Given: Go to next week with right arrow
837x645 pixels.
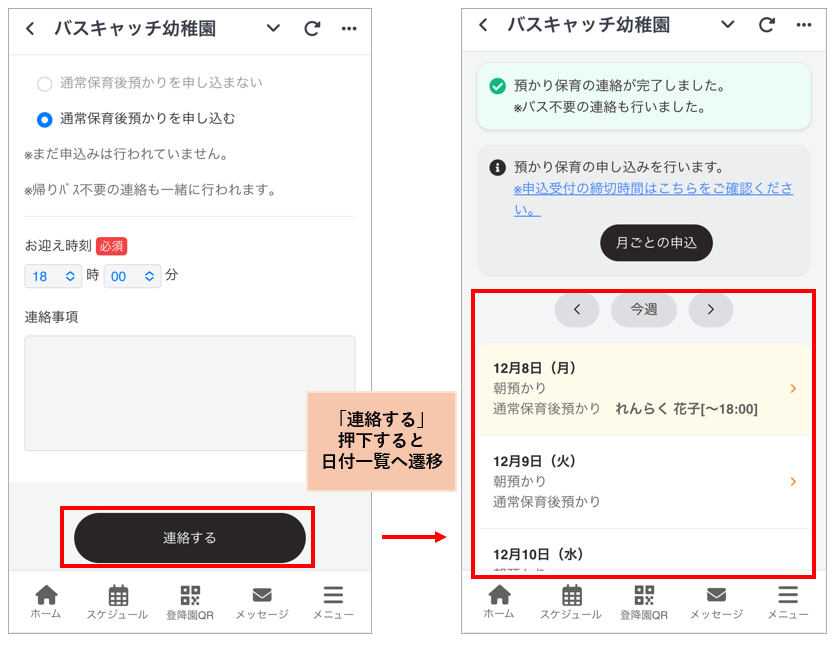Looking at the screenshot, I should point(710,310).
